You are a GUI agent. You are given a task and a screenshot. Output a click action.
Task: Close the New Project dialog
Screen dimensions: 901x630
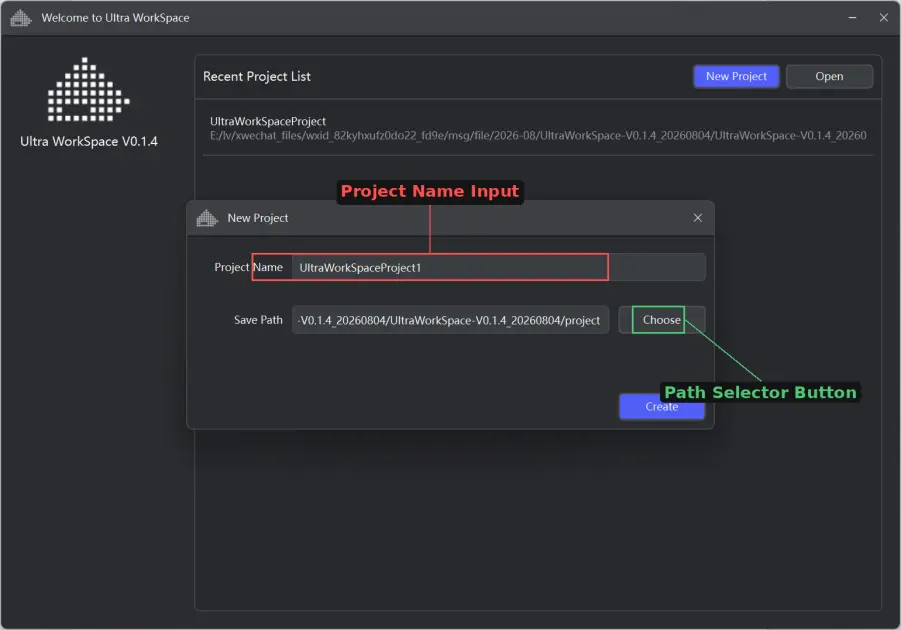pos(697,218)
